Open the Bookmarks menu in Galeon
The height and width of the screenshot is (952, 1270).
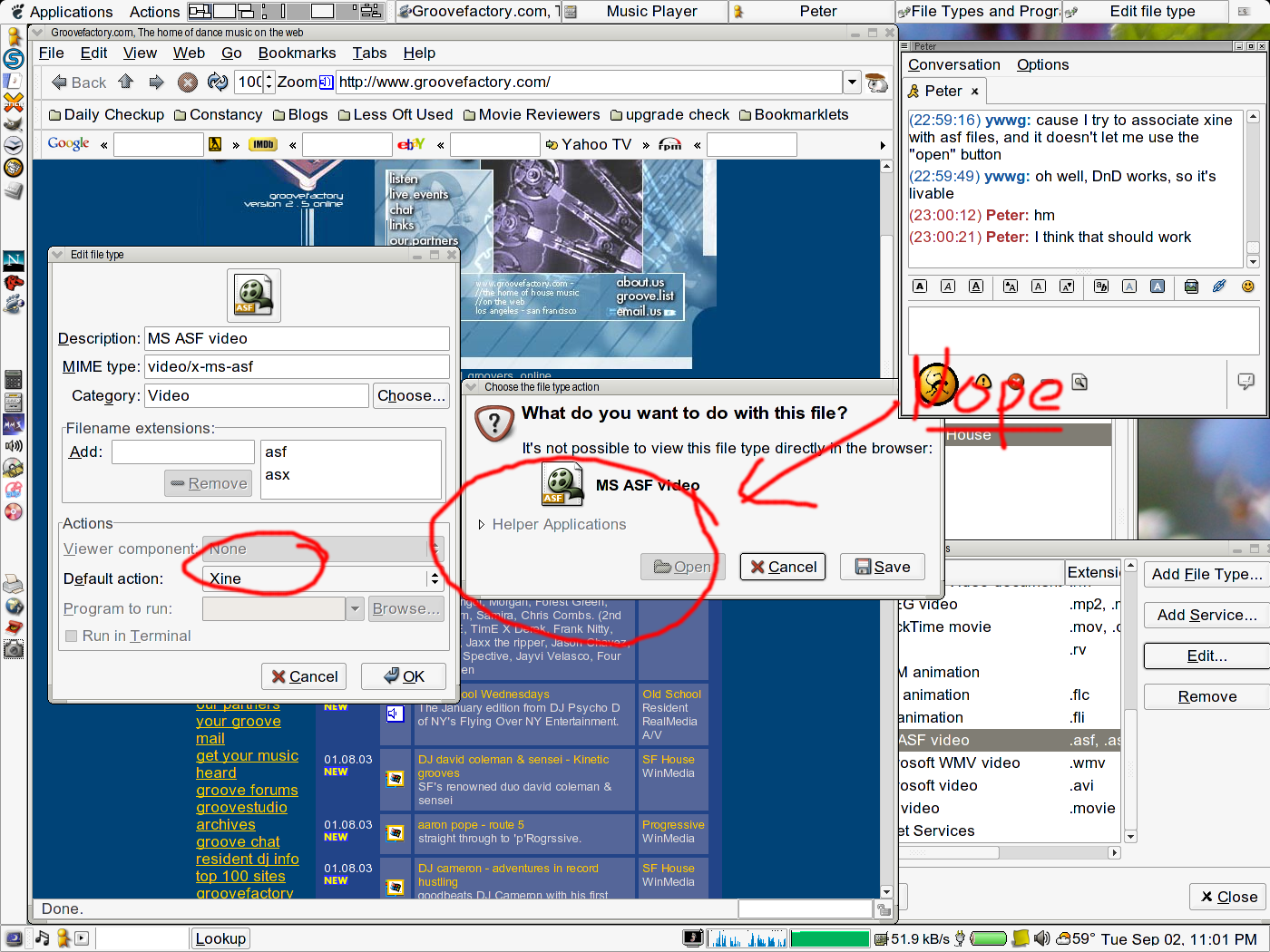(297, 53)
